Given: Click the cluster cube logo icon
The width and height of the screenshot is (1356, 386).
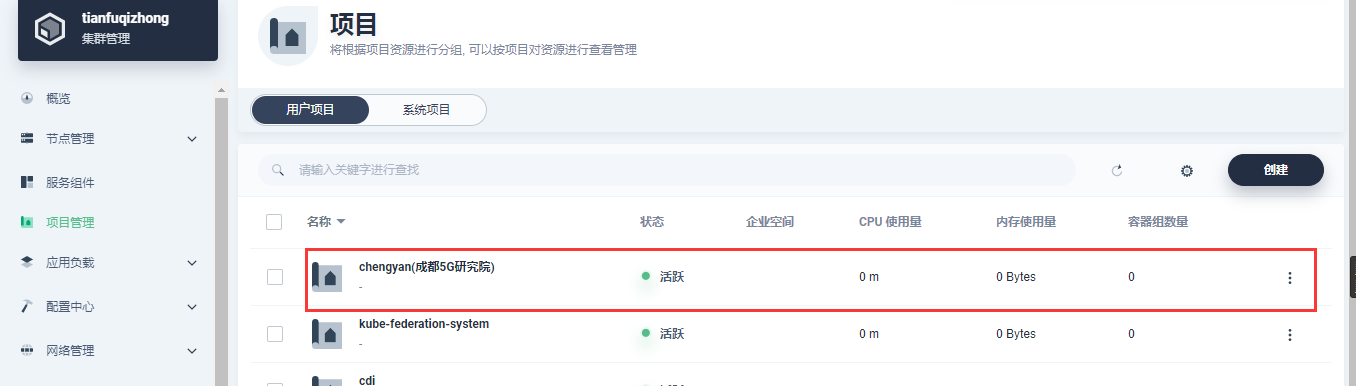Looking at the screenshot, I should 50,28.
